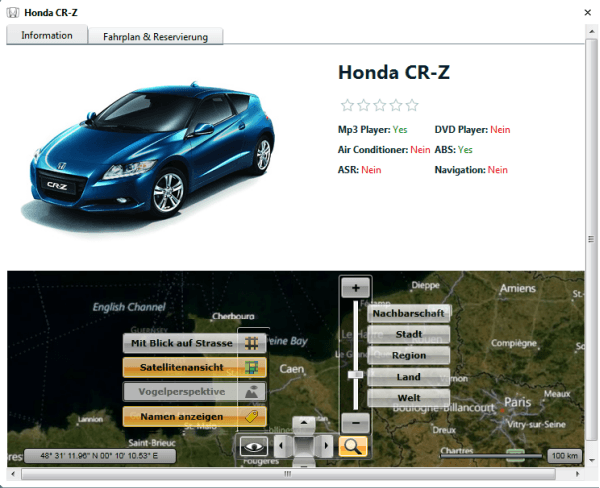Click the Honda CR-Z heading text
This screenshot has width=600, height=488.
click(394, 72)
